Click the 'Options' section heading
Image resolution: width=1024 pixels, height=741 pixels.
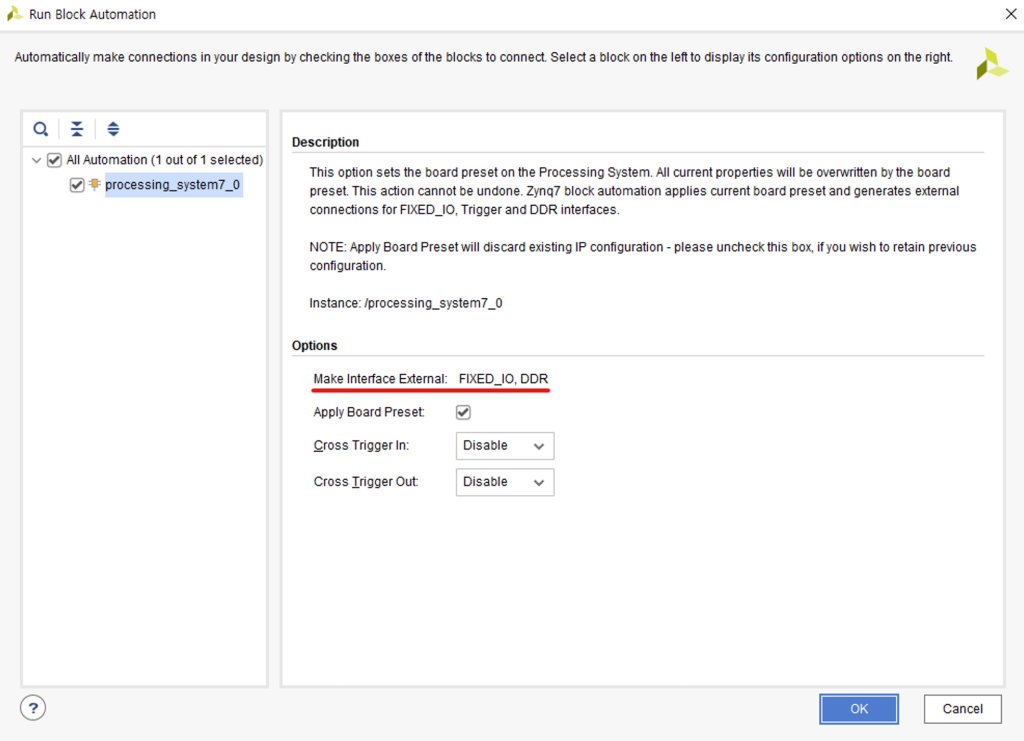(314, 345)
